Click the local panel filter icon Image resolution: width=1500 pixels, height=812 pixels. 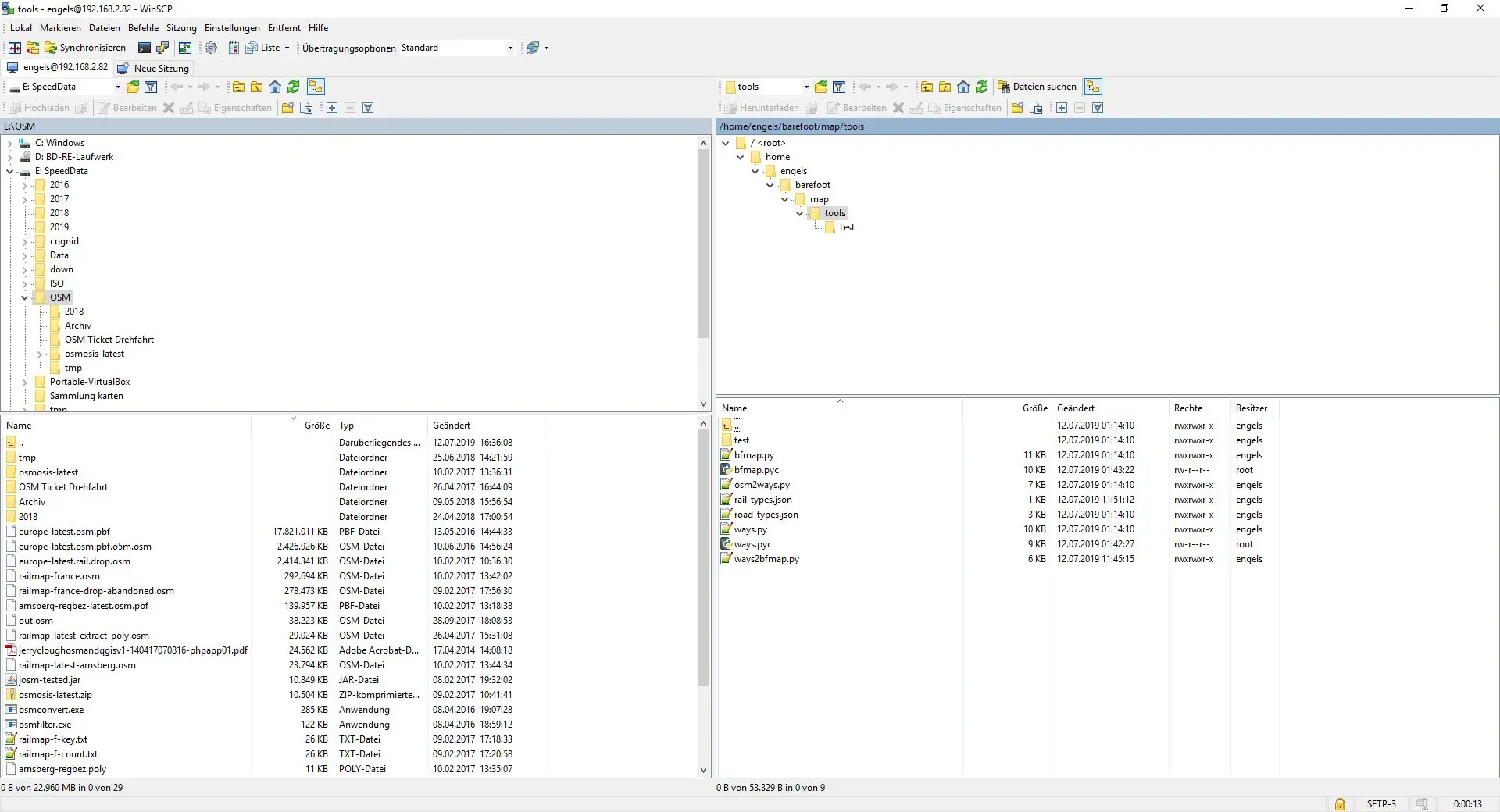[x=151, y=87]
